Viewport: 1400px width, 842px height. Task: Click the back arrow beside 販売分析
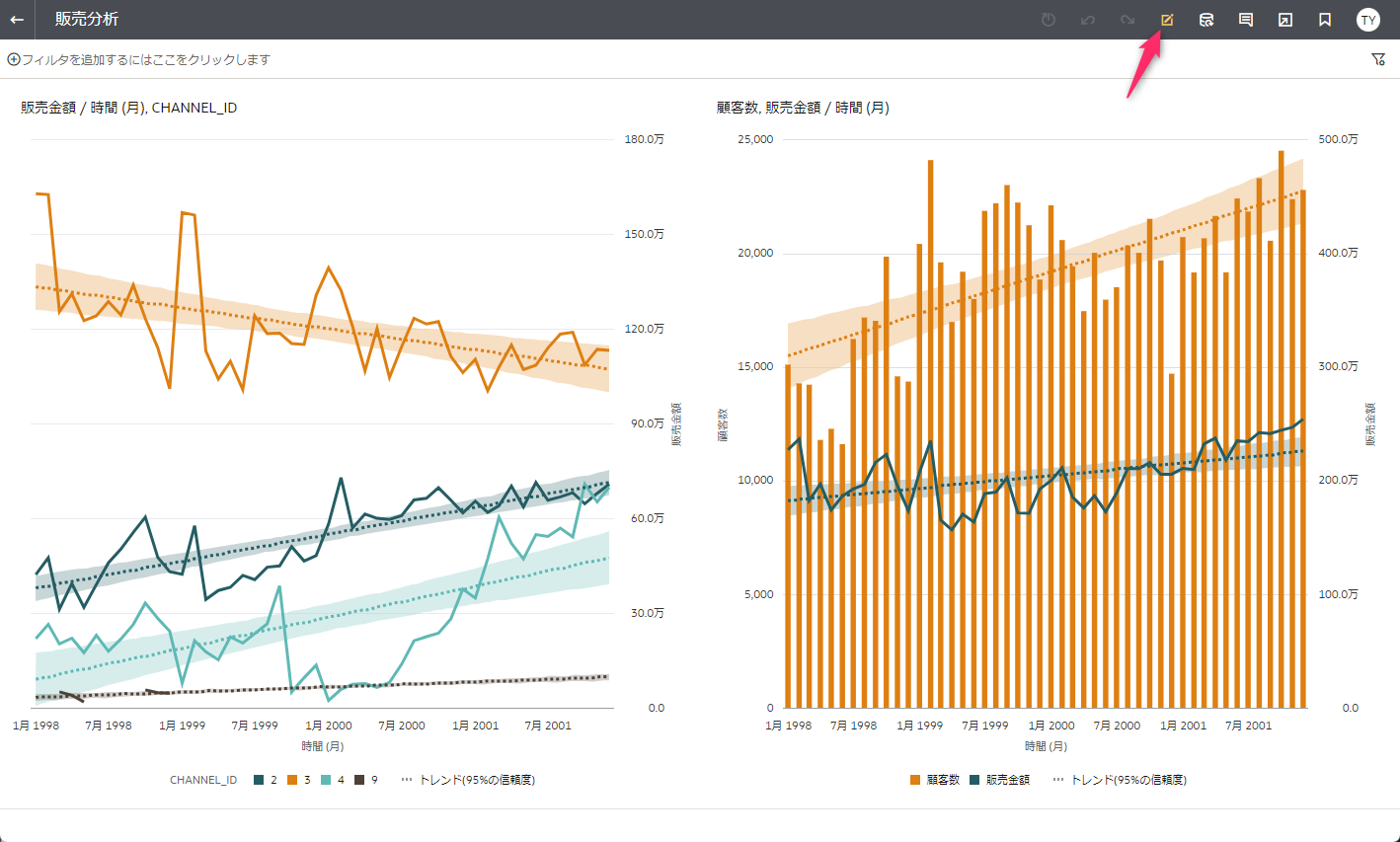click(x=17, y=20)
